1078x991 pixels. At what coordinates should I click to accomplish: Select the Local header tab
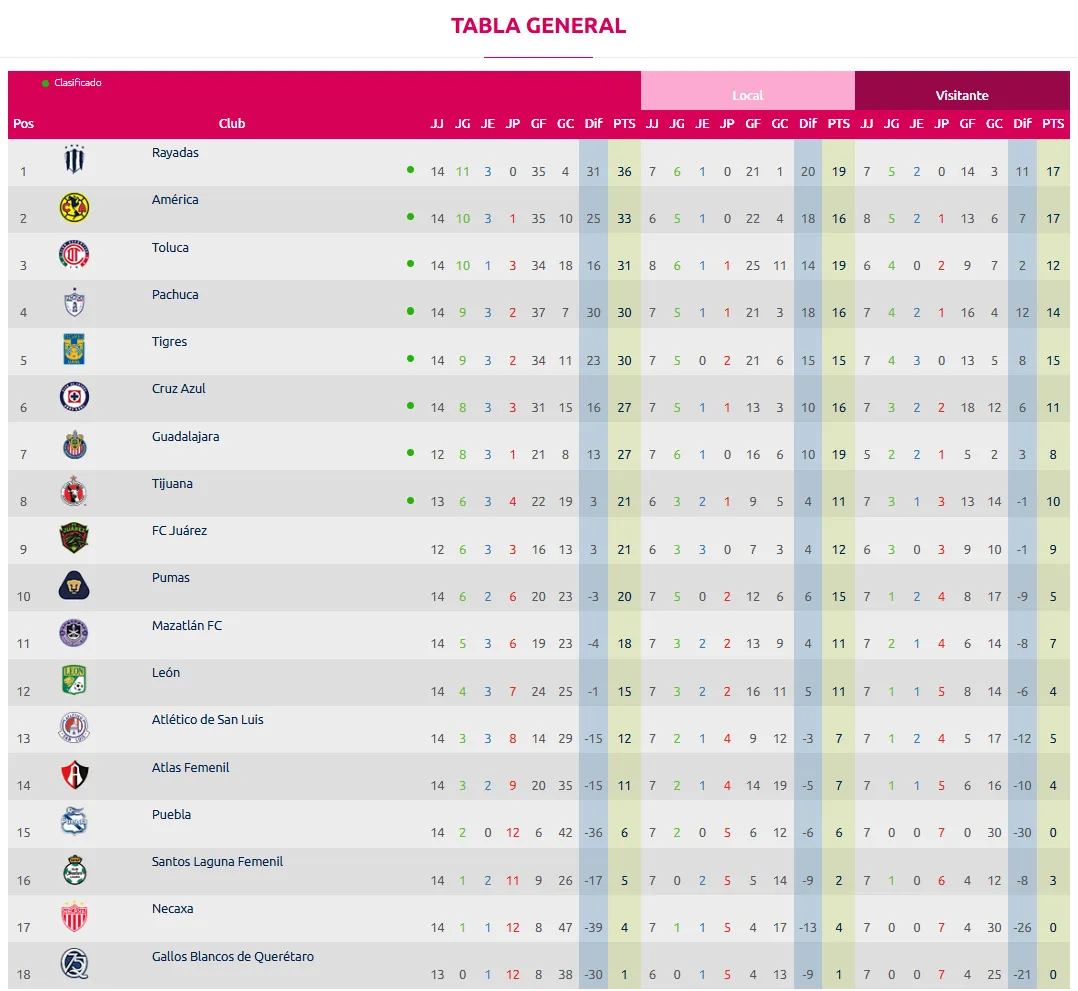coord(747,95)
